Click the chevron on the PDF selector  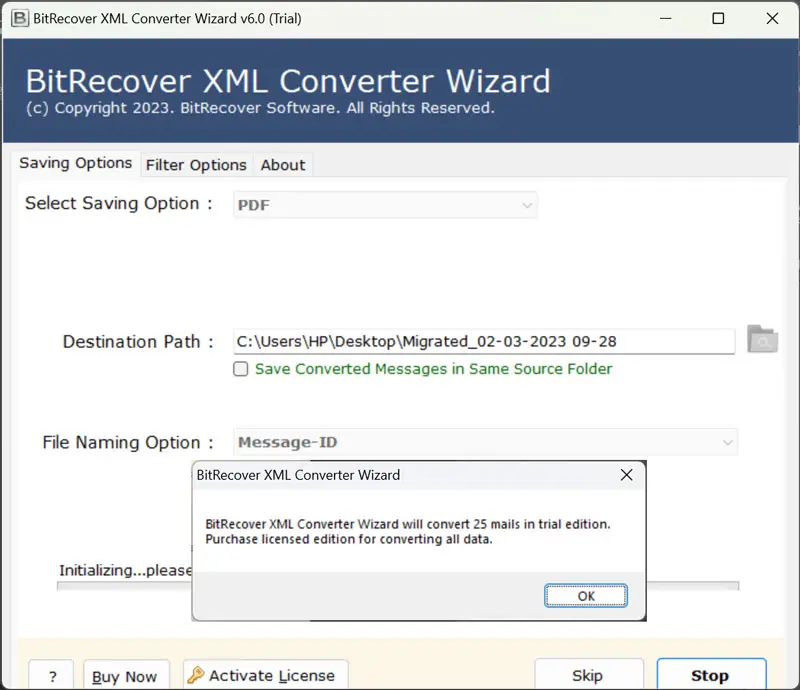[x=527, y=205]
